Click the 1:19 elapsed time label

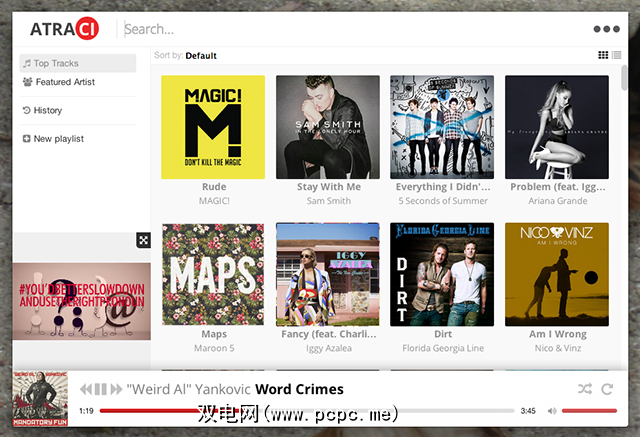coord(86,411)
